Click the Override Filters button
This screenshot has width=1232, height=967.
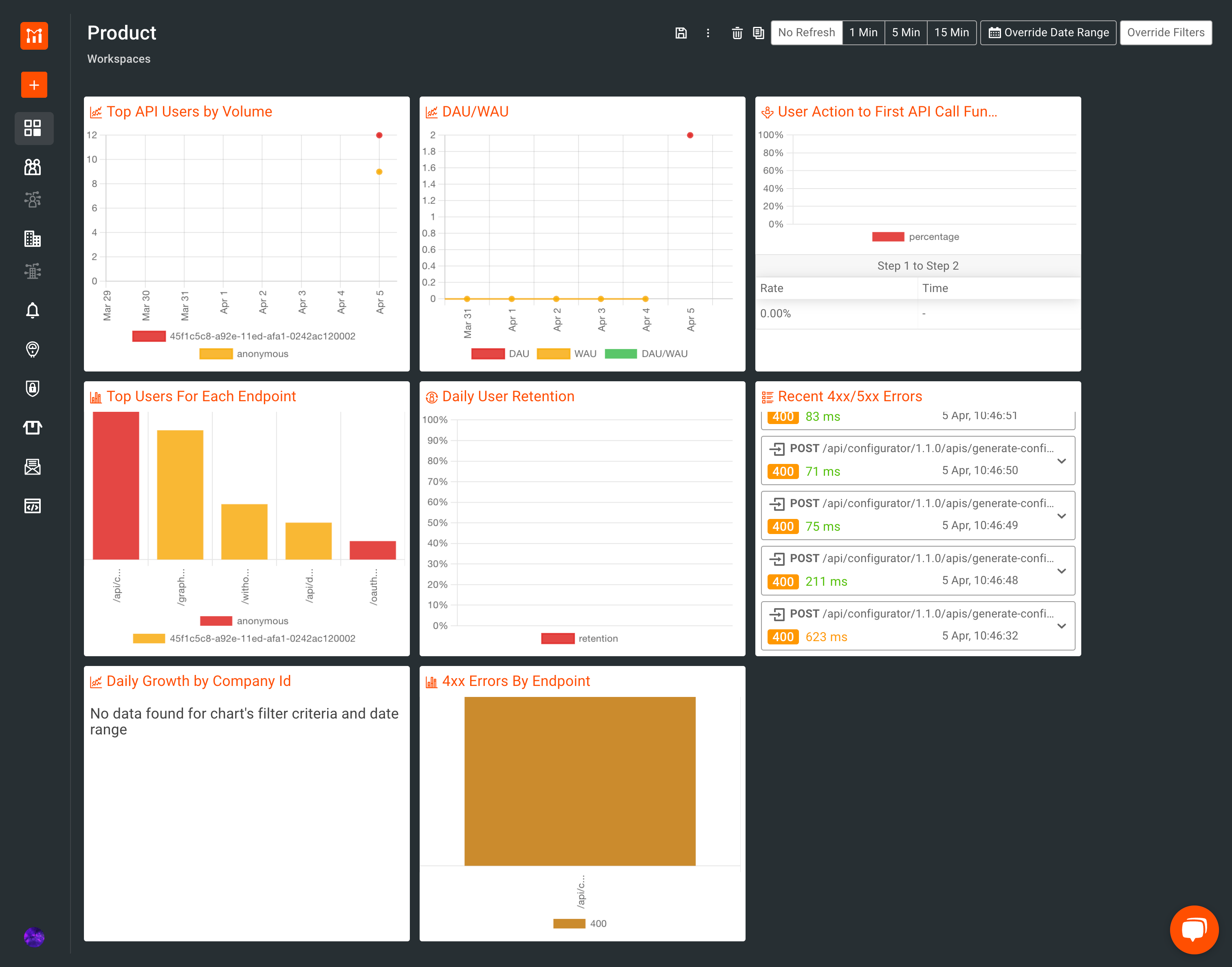pos(1165,33)
